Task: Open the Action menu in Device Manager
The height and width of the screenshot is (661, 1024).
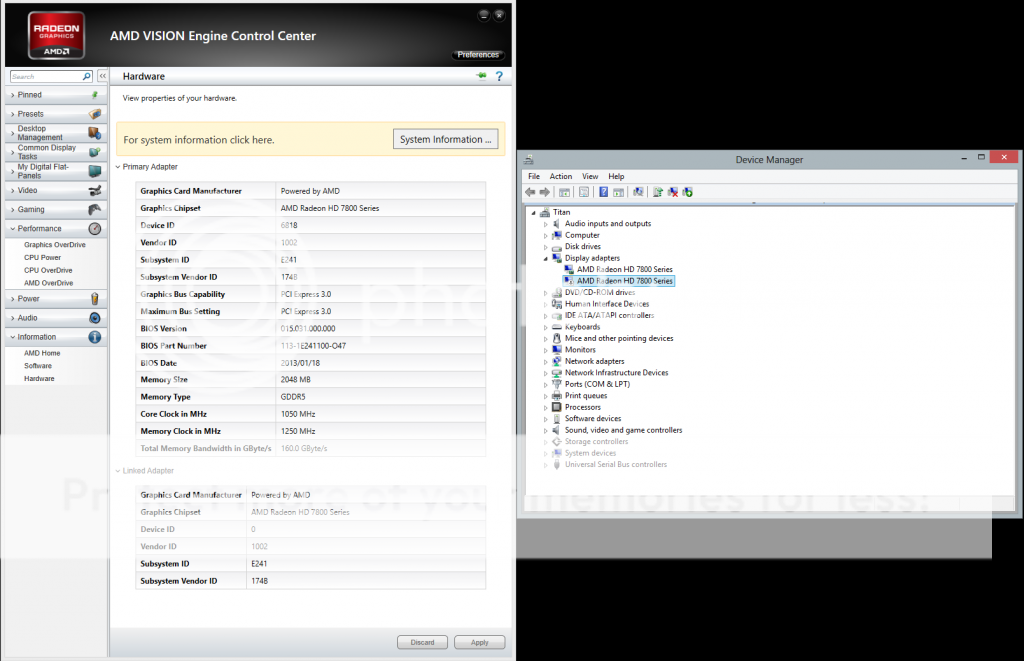Action: [560, 176]
